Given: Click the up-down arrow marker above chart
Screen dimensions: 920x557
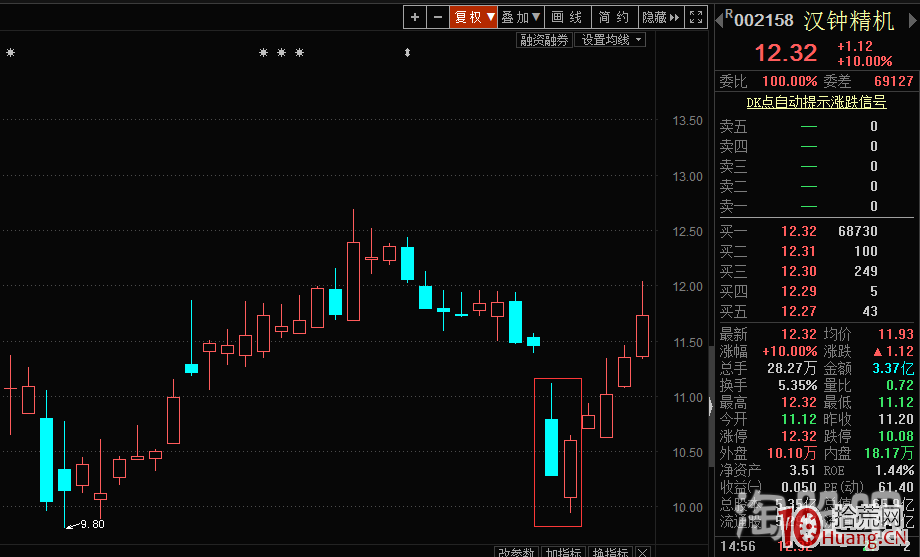Looking at the screenshot, I should [407, 53].
